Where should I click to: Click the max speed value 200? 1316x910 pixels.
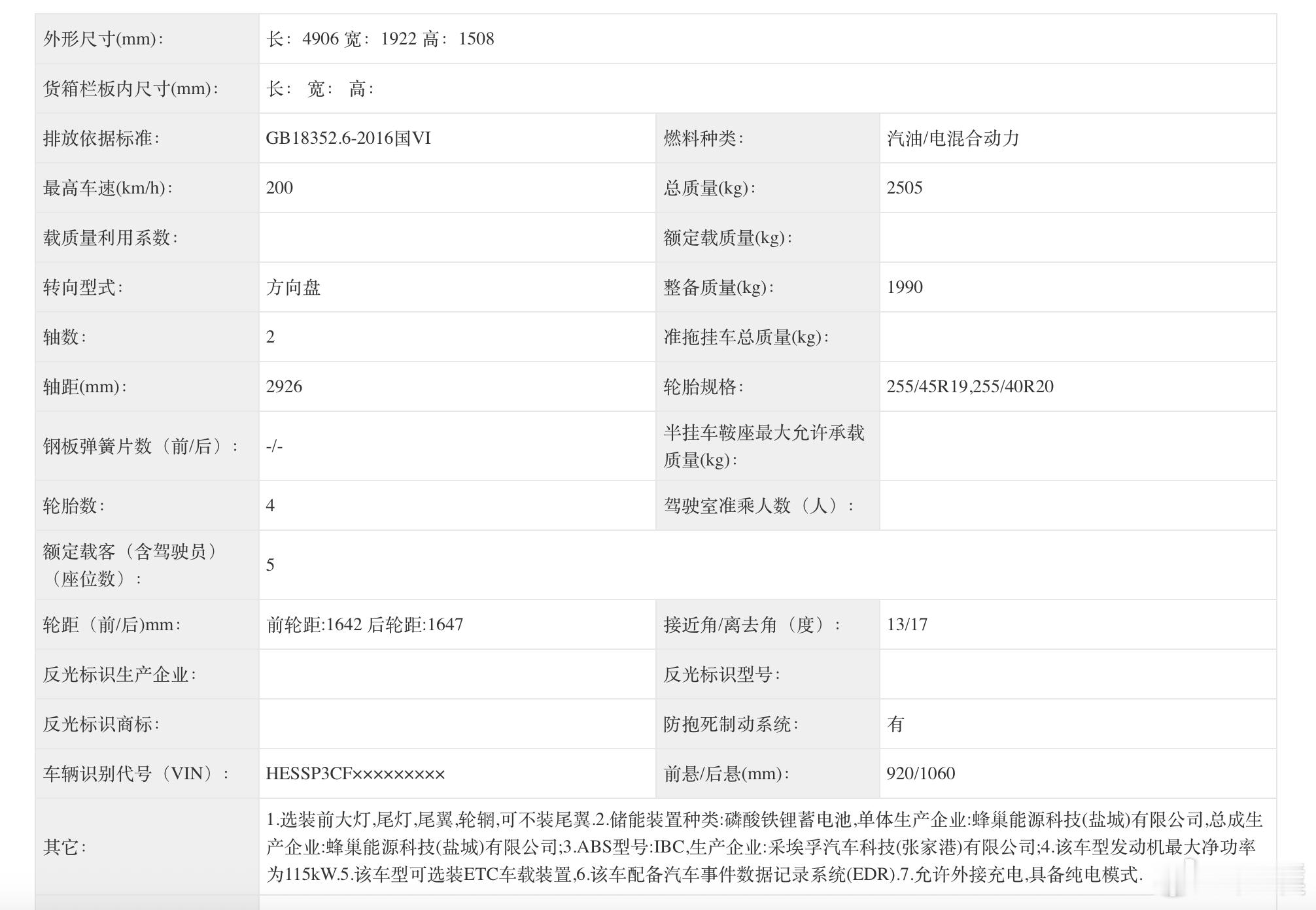(279, 188)
